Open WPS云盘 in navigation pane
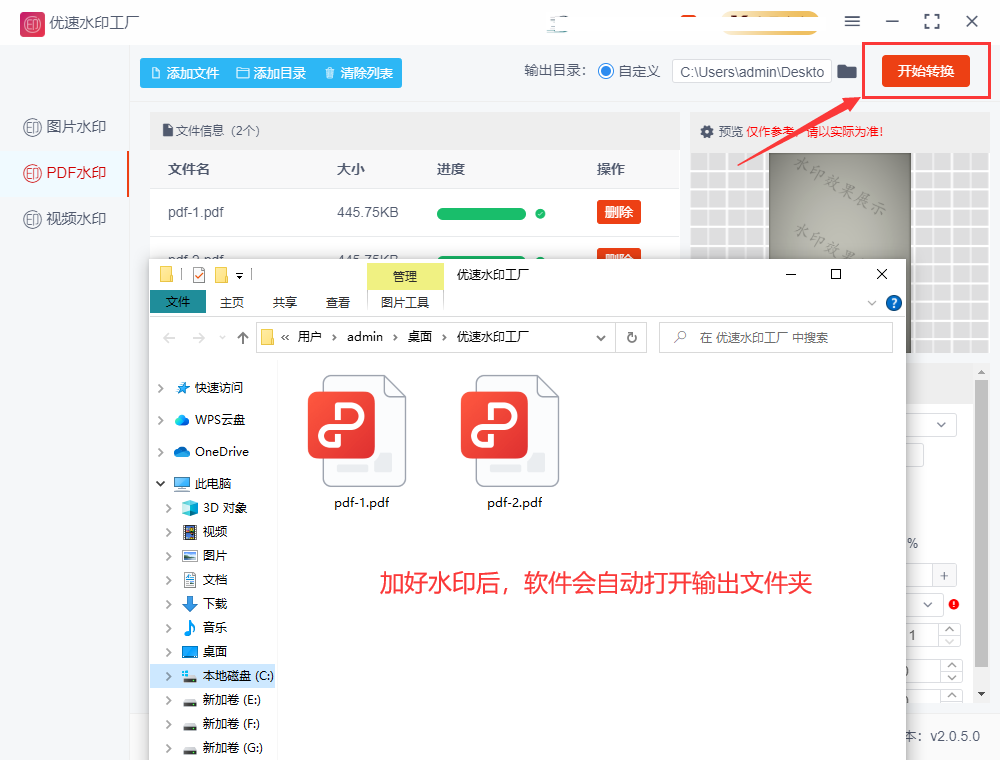Viewport: 1000px width, 760px height. coord(219,420)
